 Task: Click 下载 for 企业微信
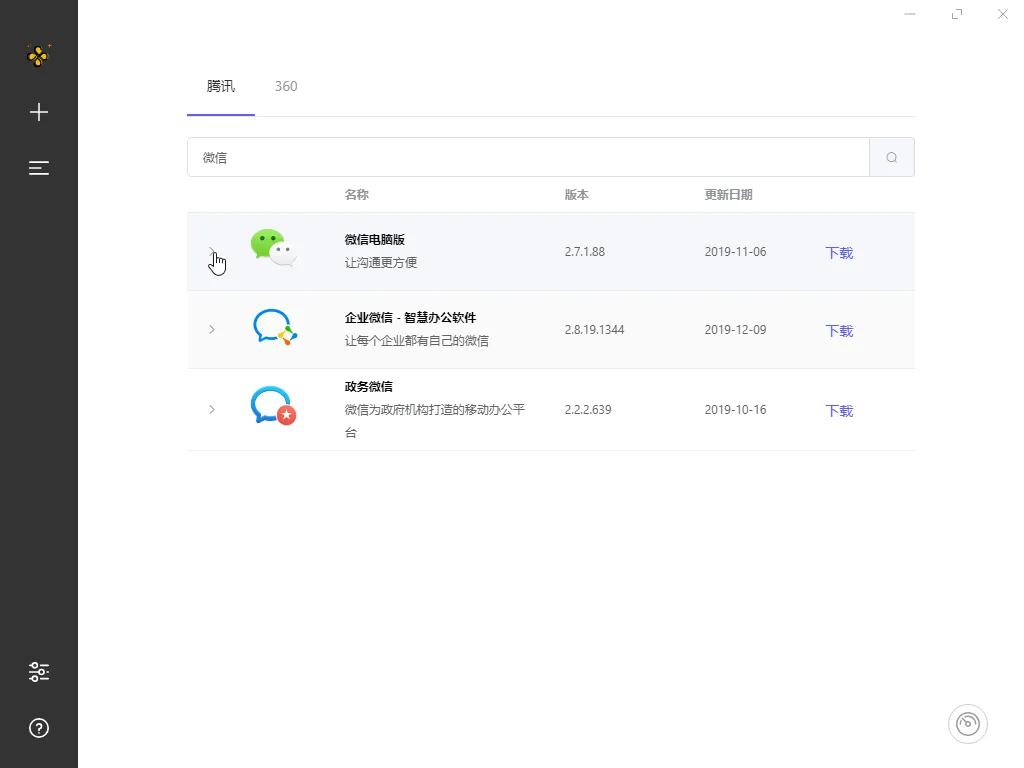838,331
